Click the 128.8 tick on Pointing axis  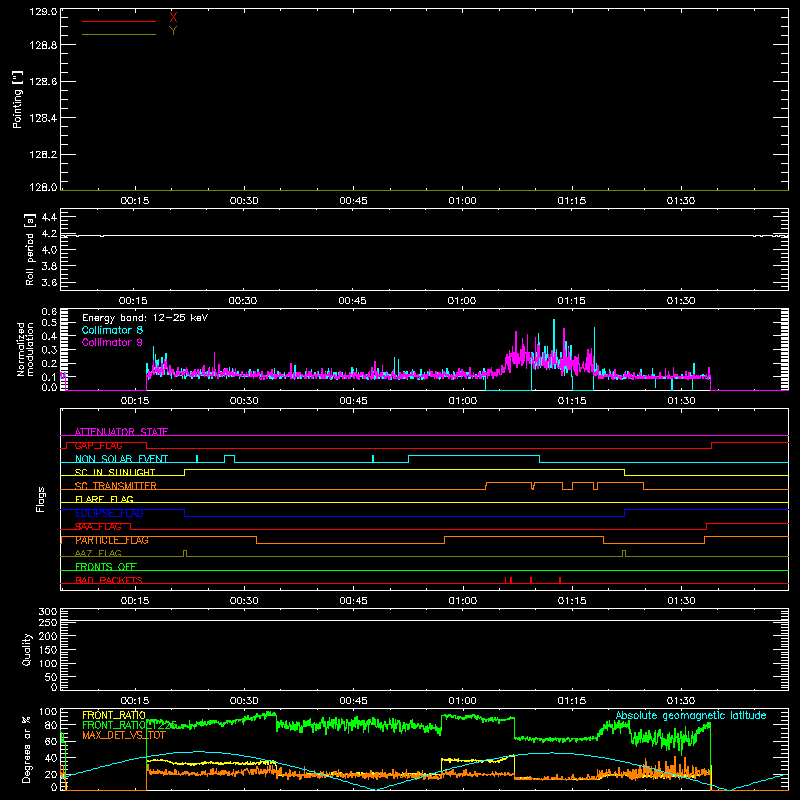pos(43,45)
